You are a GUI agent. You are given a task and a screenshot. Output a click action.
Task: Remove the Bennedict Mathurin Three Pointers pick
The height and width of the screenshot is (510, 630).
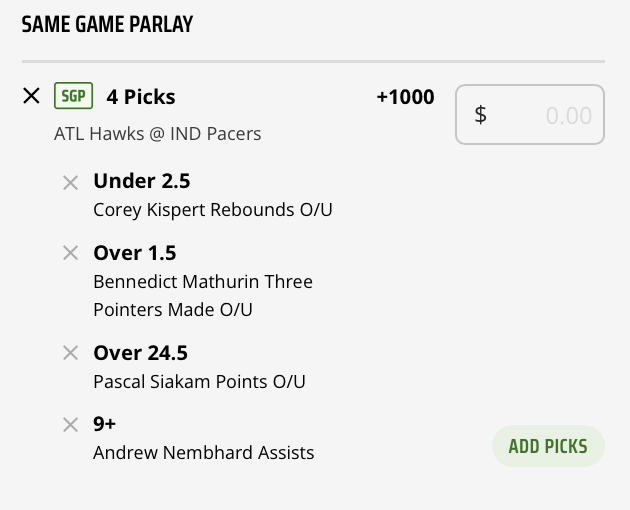click(x=70, y=253)
